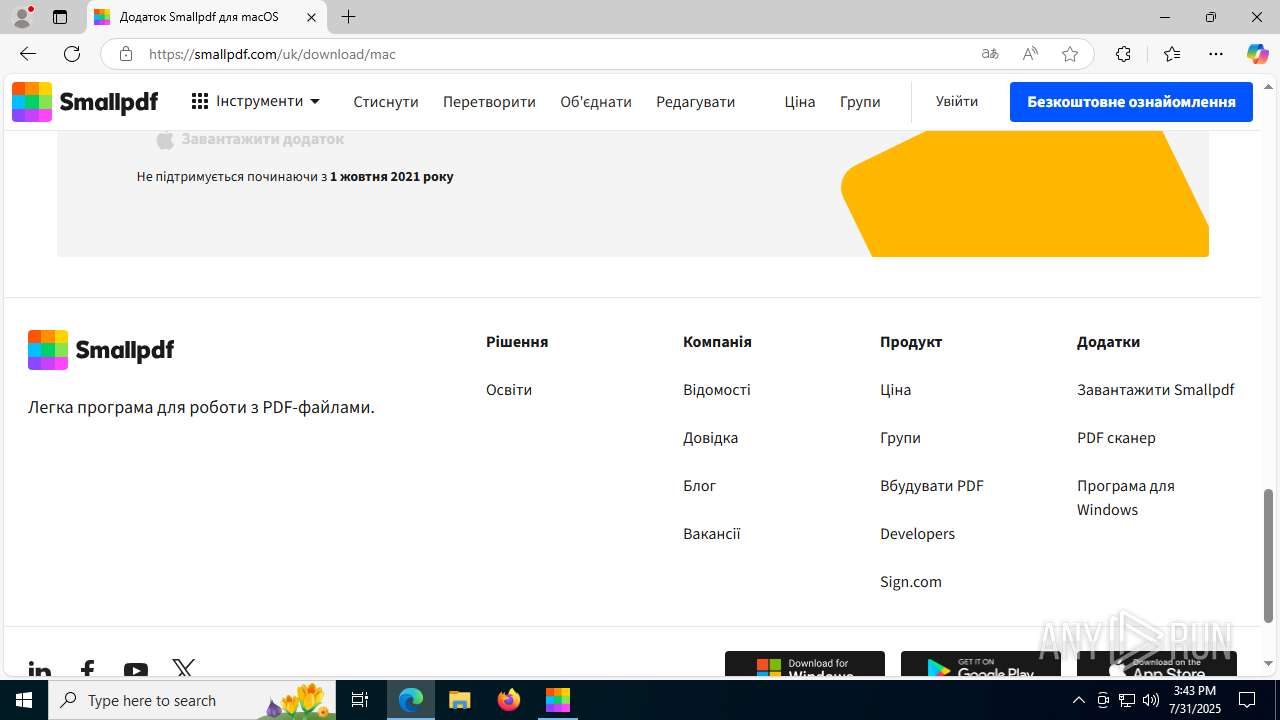The height and width of the screenshot is (720, 1280).
Task: Add page to favorites star icon
Action: (1070, 54)
